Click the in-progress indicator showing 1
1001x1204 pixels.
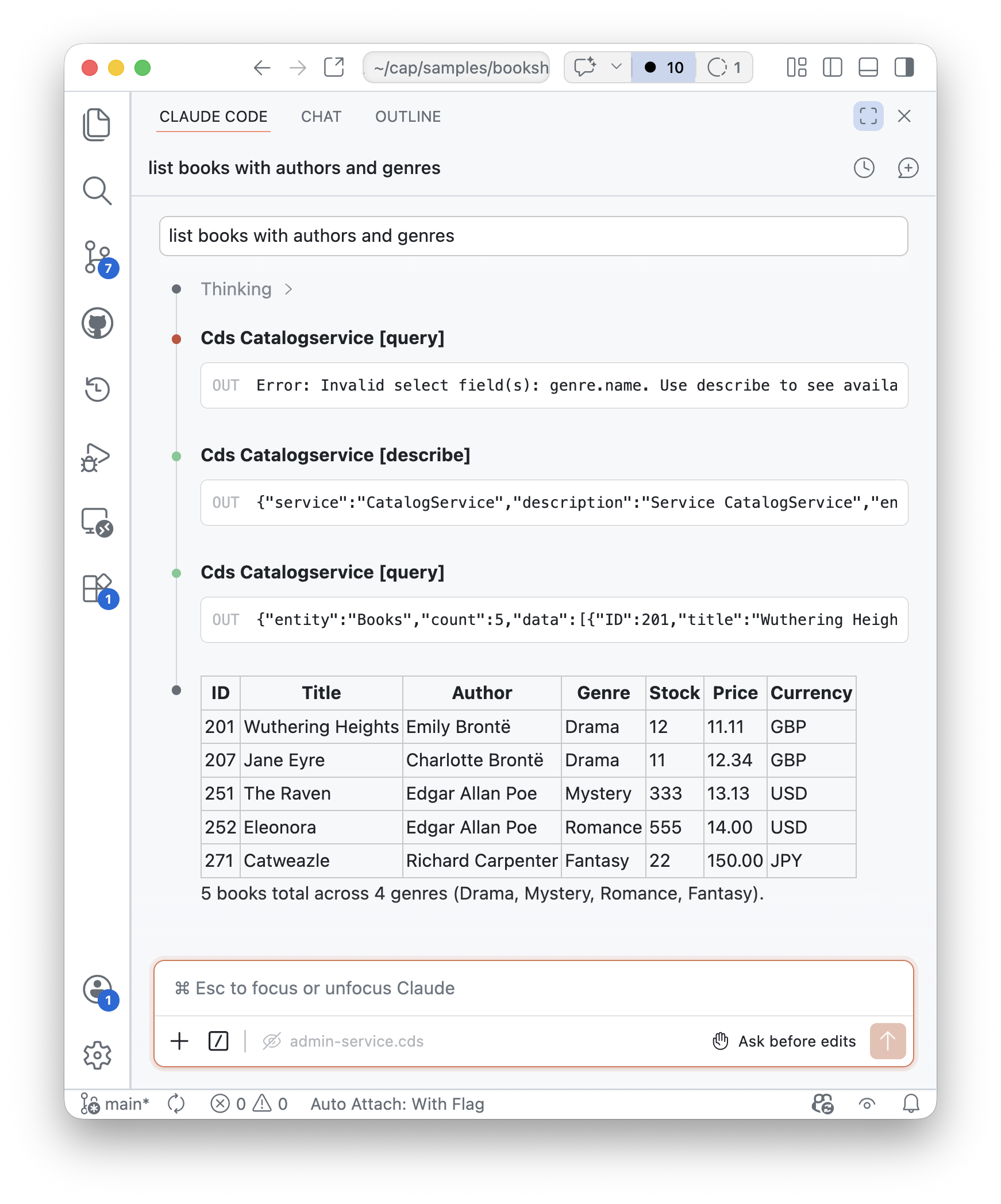click(724, 68)
